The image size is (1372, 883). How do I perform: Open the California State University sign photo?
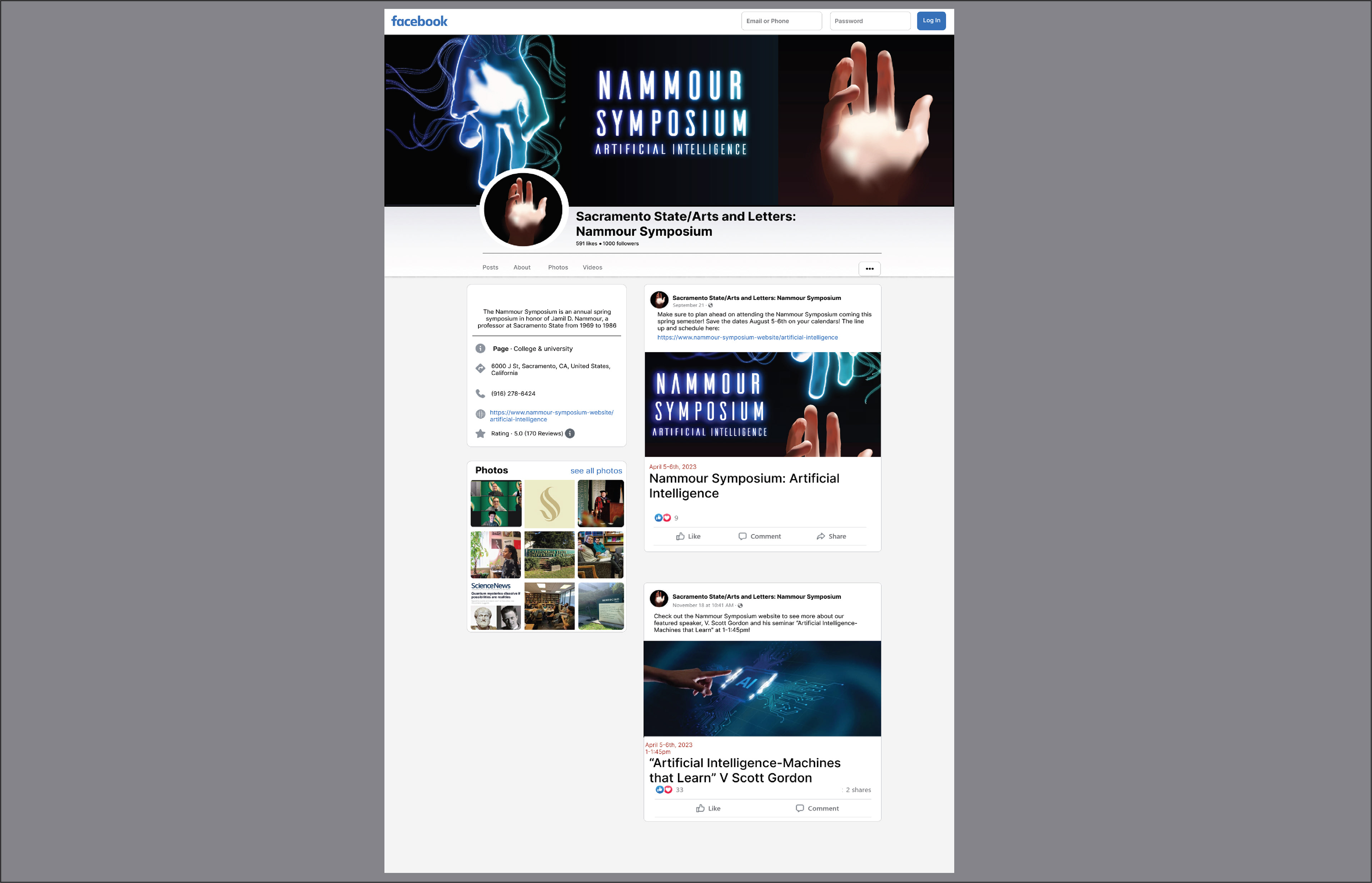(x=549, y=554)
